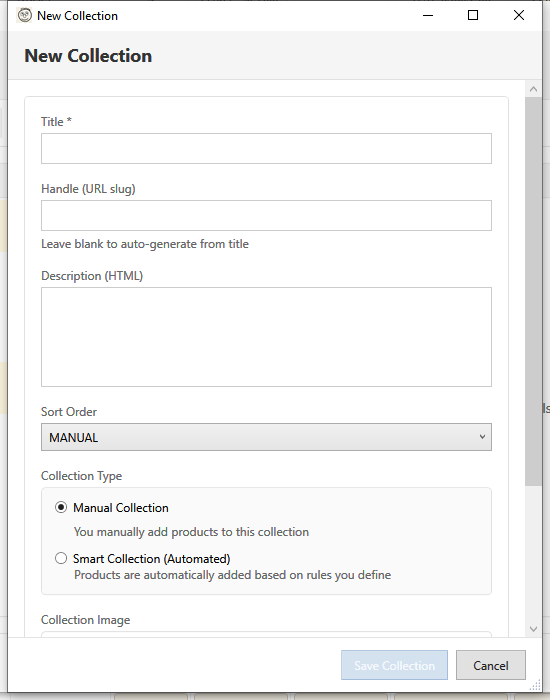Cancel the New Collection dialog

[491, 665]
